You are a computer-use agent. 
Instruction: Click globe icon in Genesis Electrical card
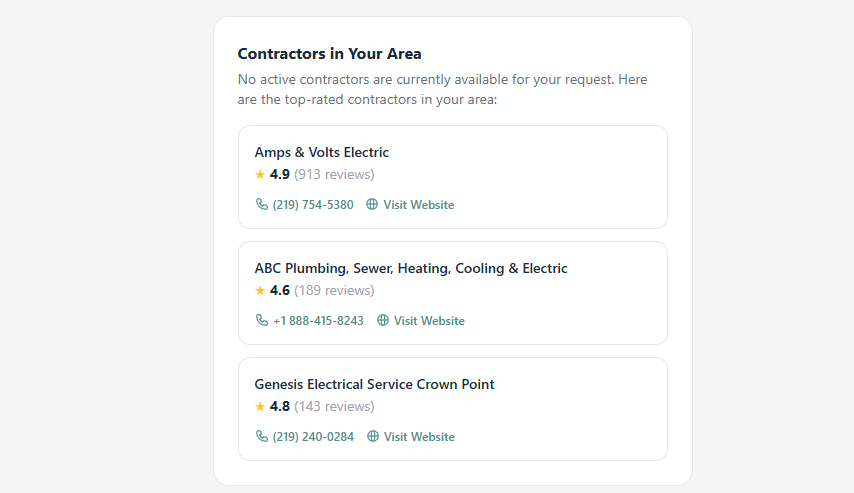point(373,436)
